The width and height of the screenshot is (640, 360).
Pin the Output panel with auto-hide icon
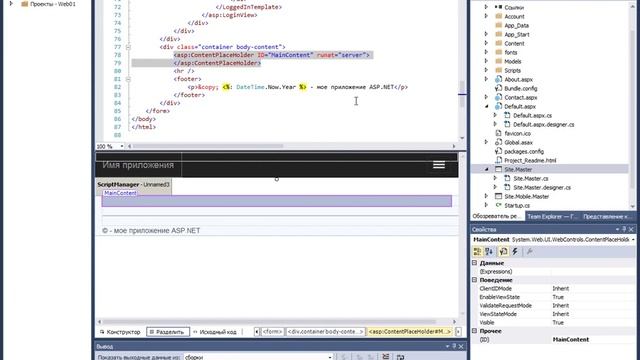coord(454,347)
